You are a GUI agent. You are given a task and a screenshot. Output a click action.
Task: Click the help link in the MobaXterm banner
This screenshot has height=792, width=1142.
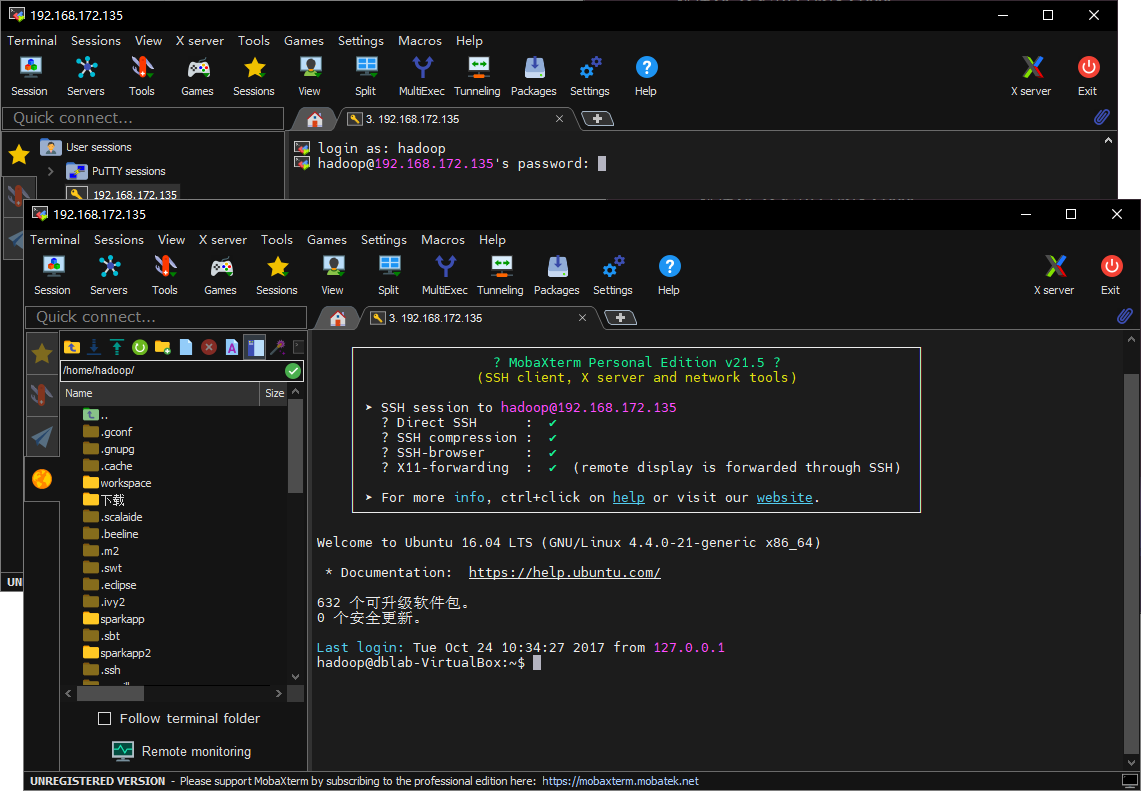(629, 498)
